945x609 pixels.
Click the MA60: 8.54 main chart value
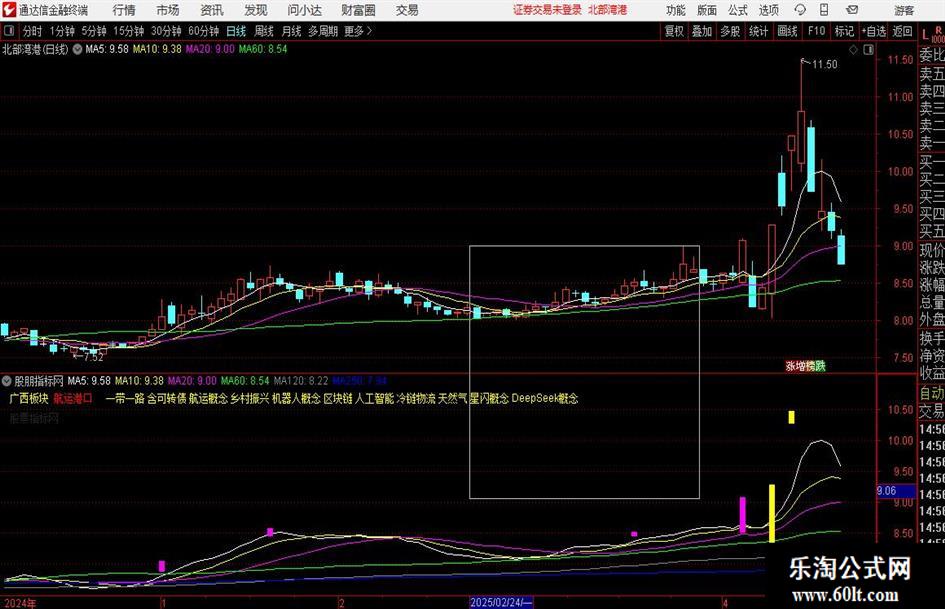click(x=263, y=49)
